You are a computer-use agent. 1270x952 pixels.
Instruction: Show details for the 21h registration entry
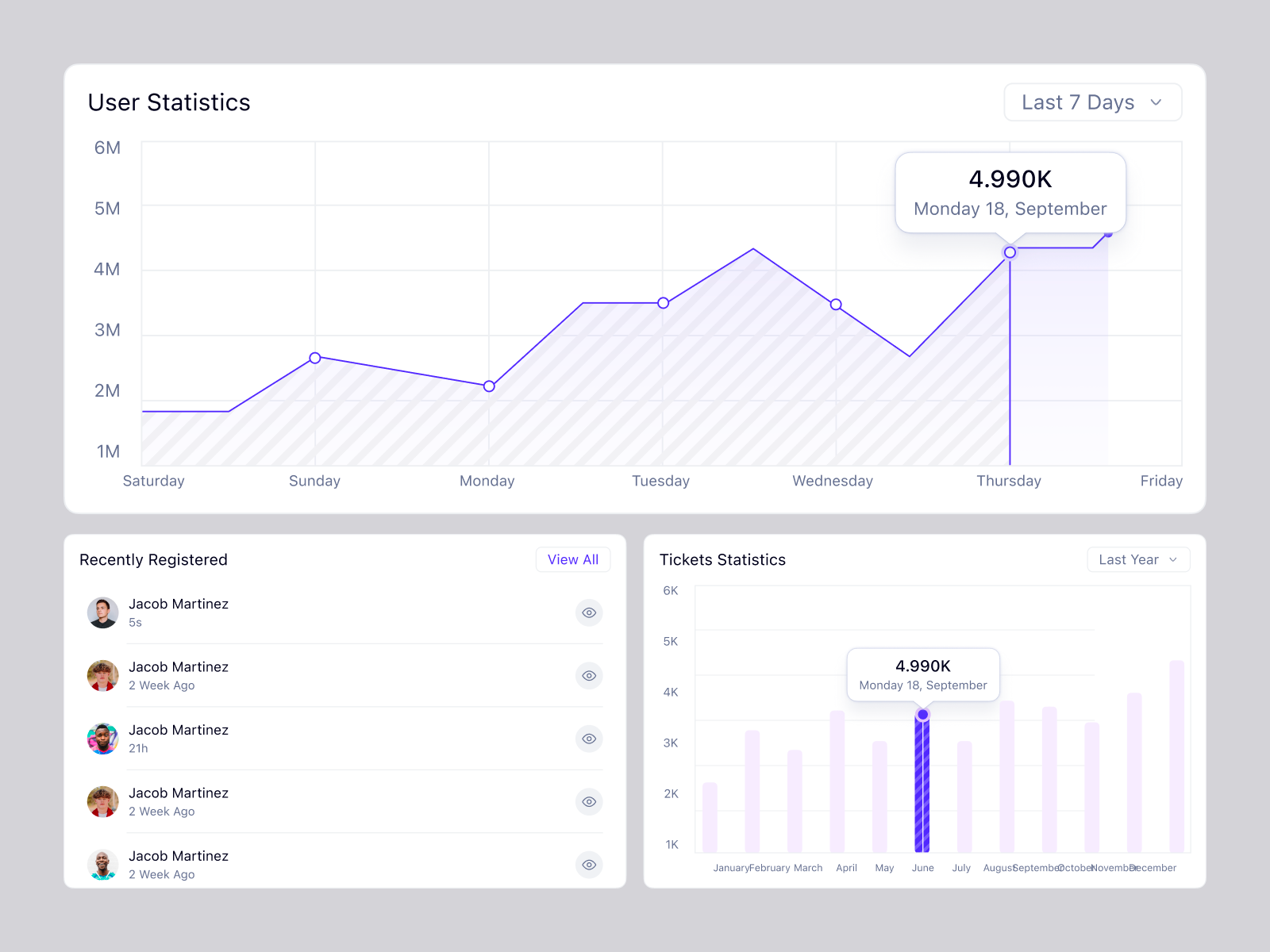[x=588, y=739]
